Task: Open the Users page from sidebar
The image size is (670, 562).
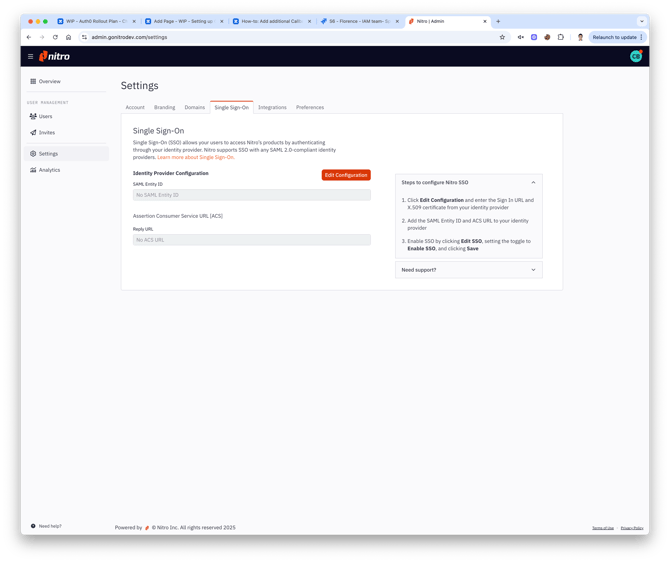Action: pyautogui.click(x=45, y=116)
